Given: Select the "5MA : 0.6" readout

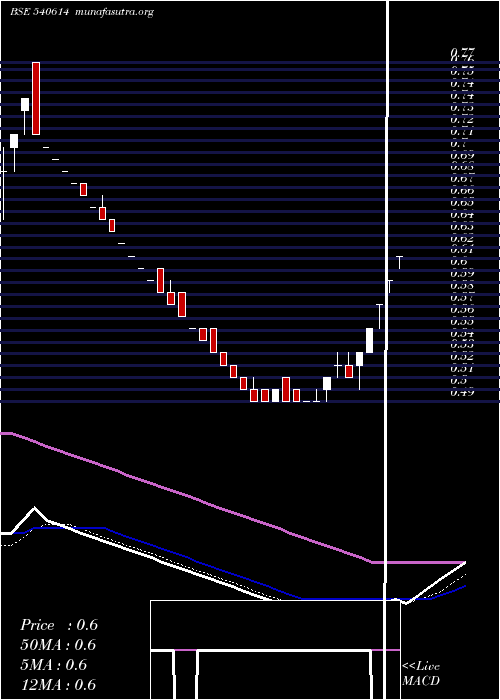Looking at the screenshot, I should (53, 665).
